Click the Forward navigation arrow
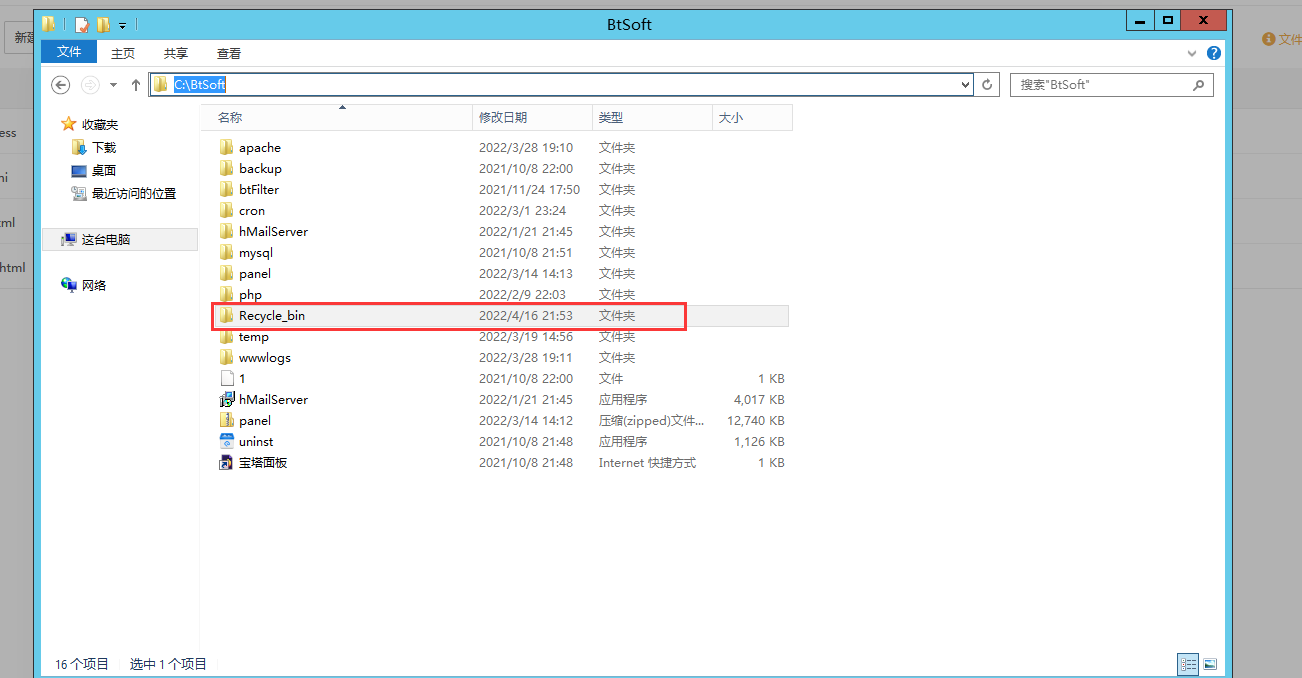This screenshot has width=1302, height=678. pyautogui.click(x=90, y=85)
